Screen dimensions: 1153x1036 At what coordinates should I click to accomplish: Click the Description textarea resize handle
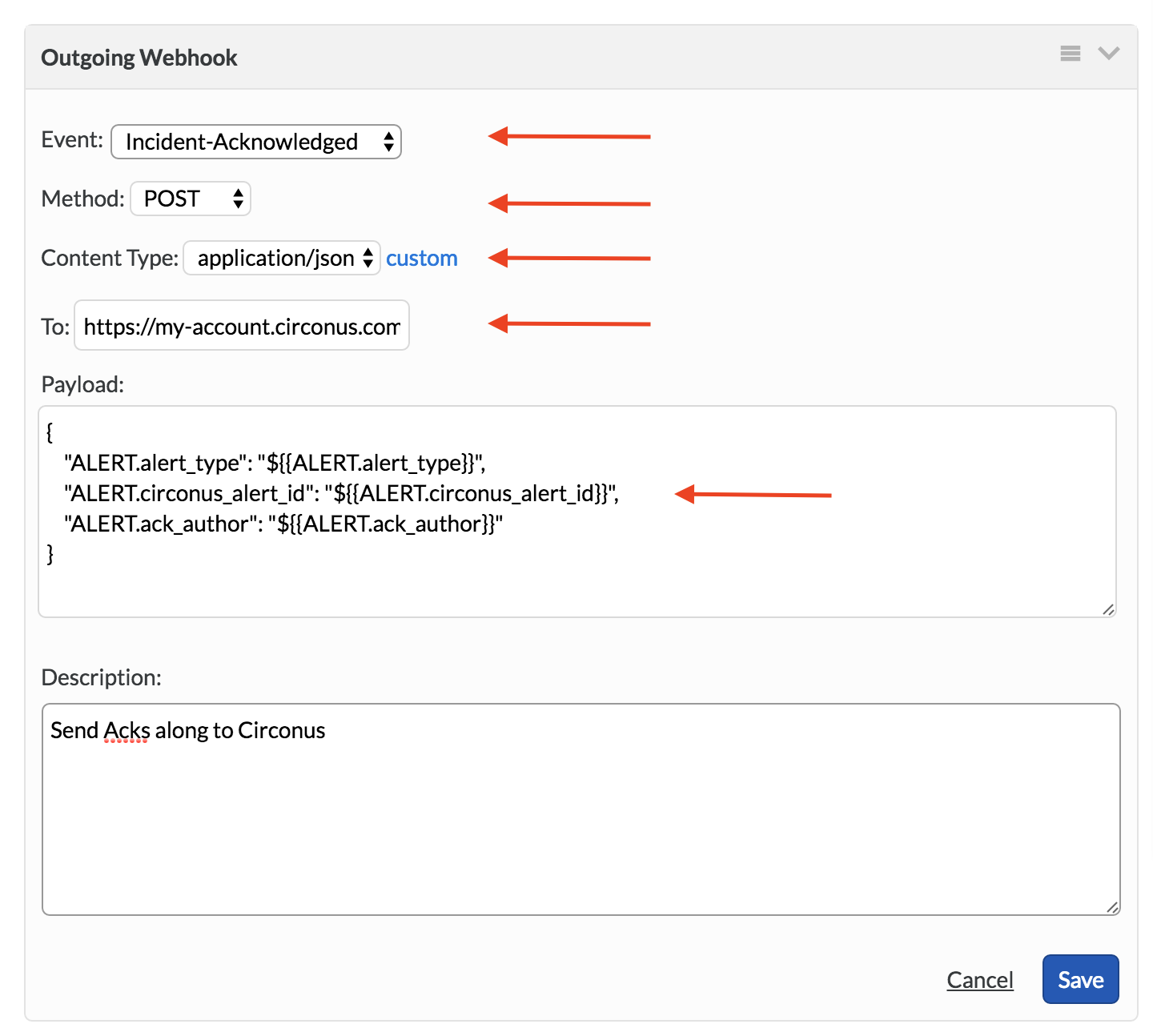point(1113,907)
